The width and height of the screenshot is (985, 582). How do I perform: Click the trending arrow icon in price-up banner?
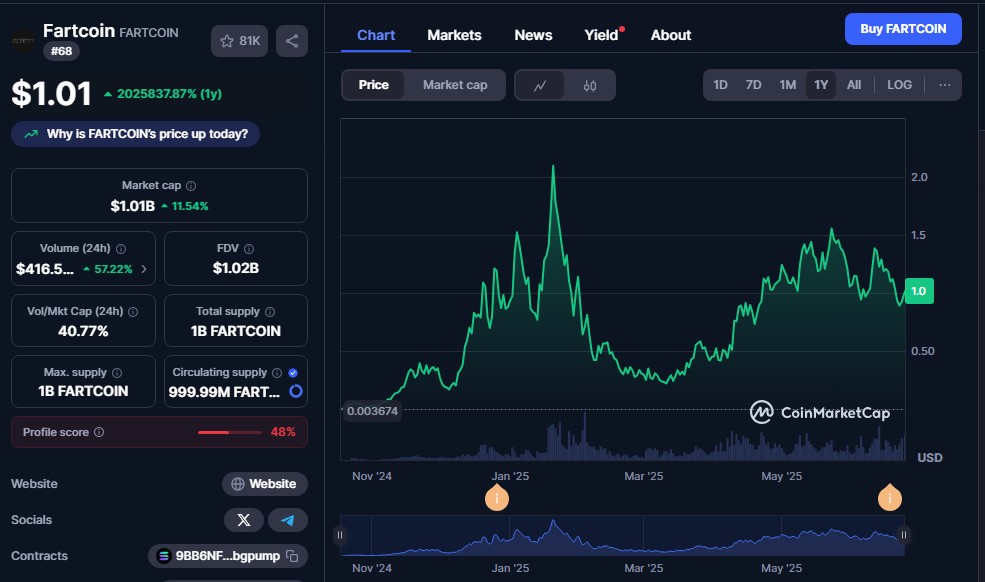(31, 134)
